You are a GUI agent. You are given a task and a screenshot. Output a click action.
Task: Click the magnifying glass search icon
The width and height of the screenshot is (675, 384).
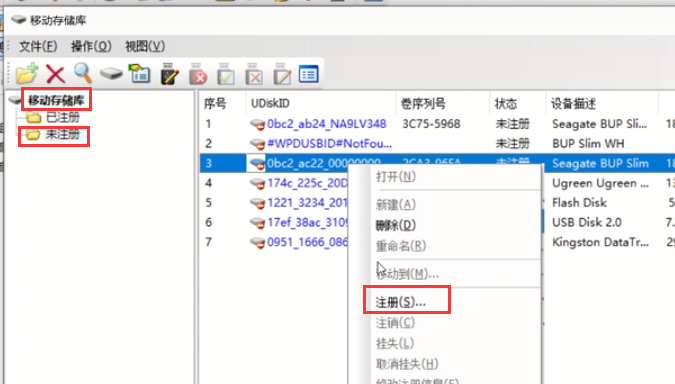pyautogui.click(x=83, y=74)
